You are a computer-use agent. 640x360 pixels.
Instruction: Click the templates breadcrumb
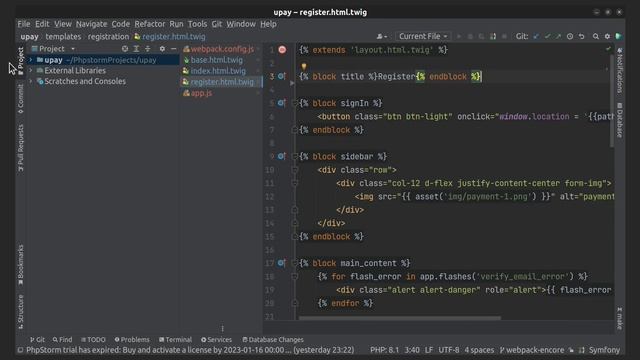tap(63, 36)
